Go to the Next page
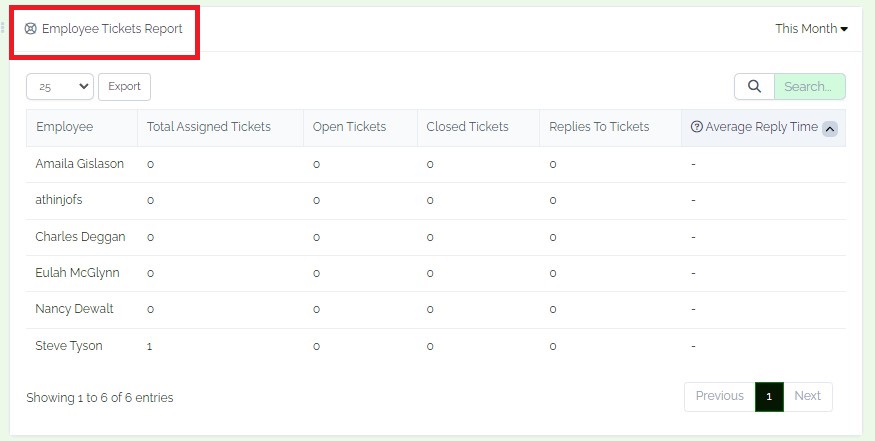The width and height of the screenshot is (875, 441). pos(807,396)
